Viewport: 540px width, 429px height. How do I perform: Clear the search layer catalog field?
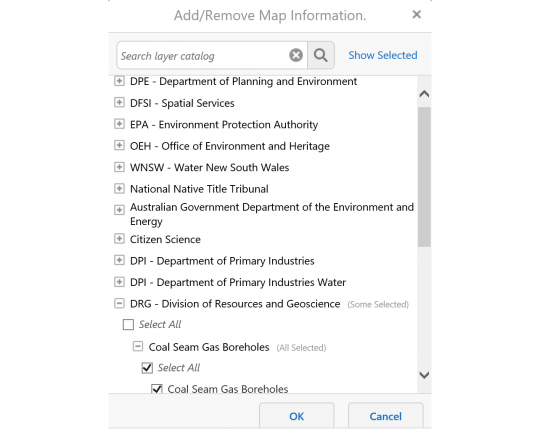point(296,55)
